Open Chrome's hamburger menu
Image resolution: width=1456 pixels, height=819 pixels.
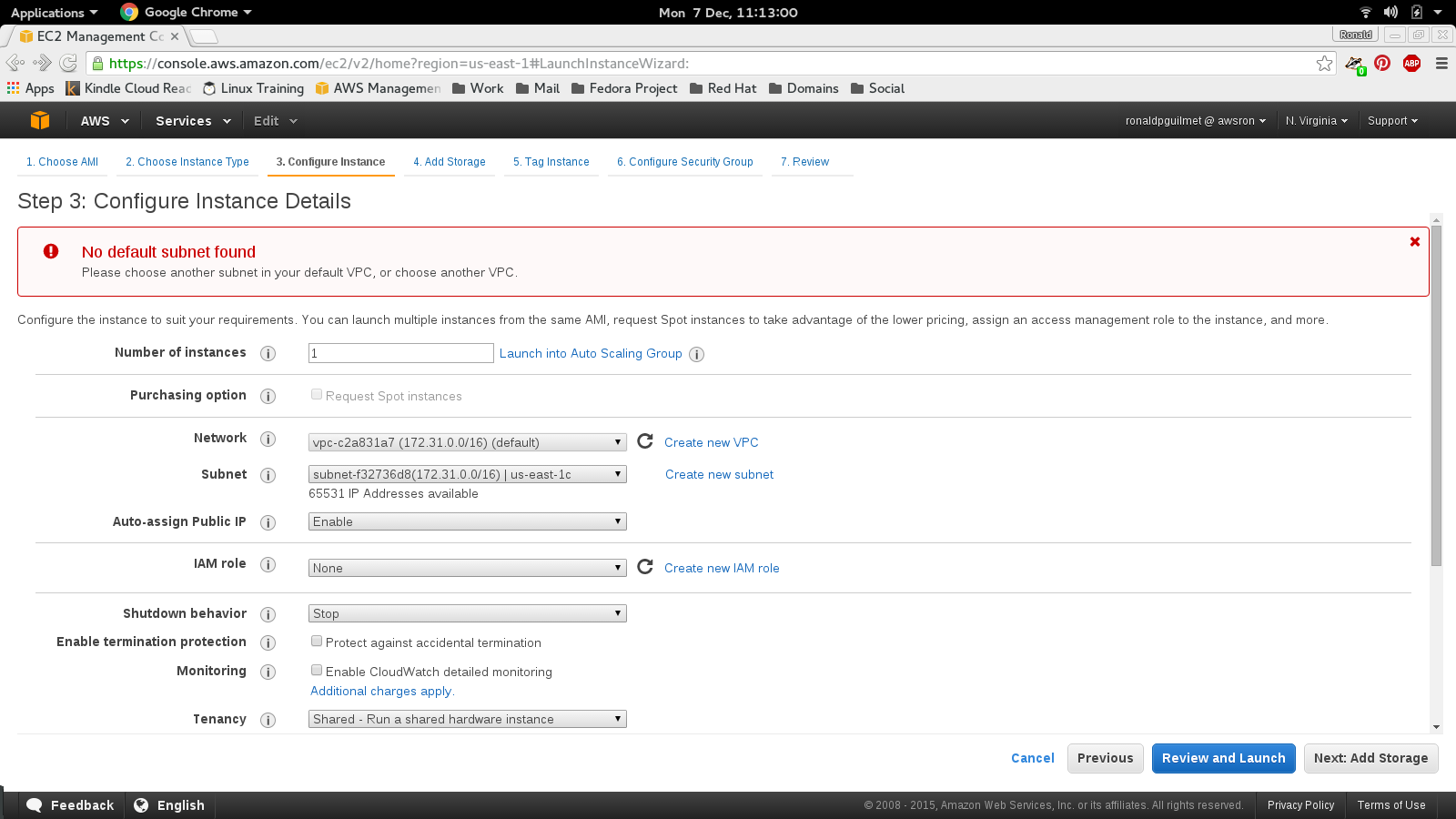point(1441,63)
